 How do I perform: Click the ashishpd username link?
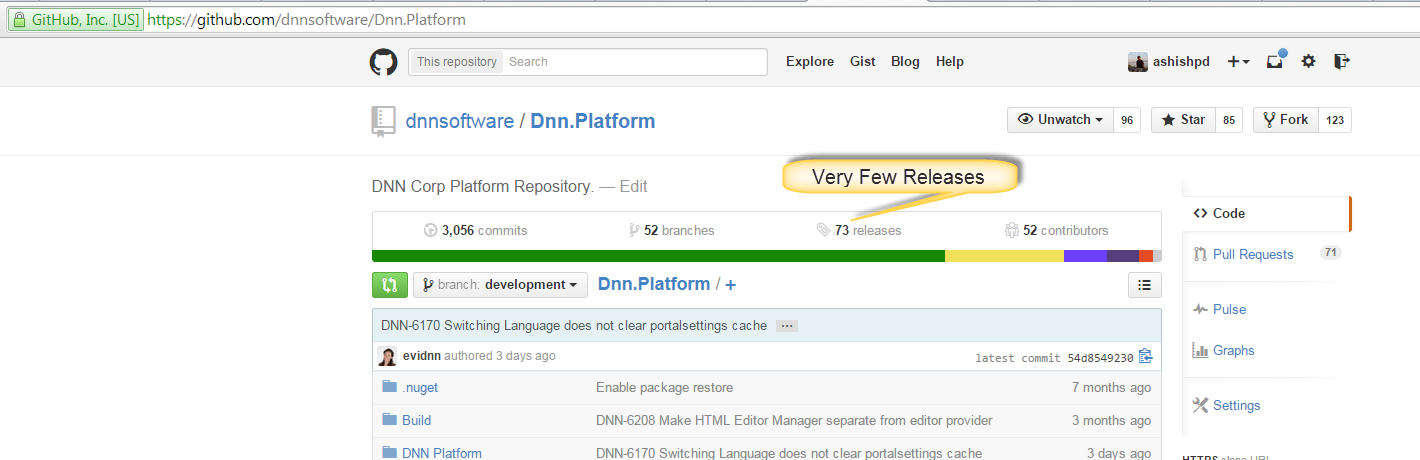click(x=1181, y=62)
